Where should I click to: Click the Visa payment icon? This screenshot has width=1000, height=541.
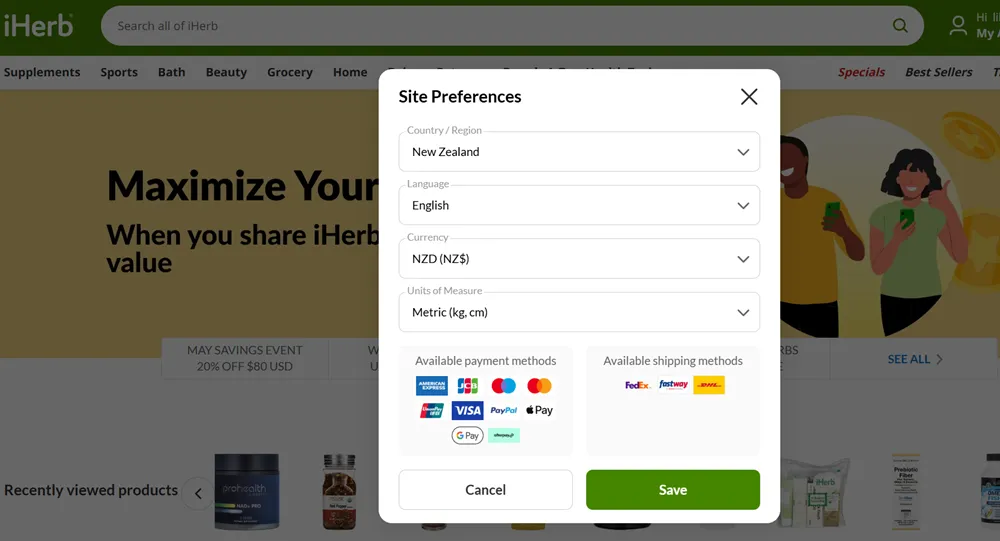[467, 410]
